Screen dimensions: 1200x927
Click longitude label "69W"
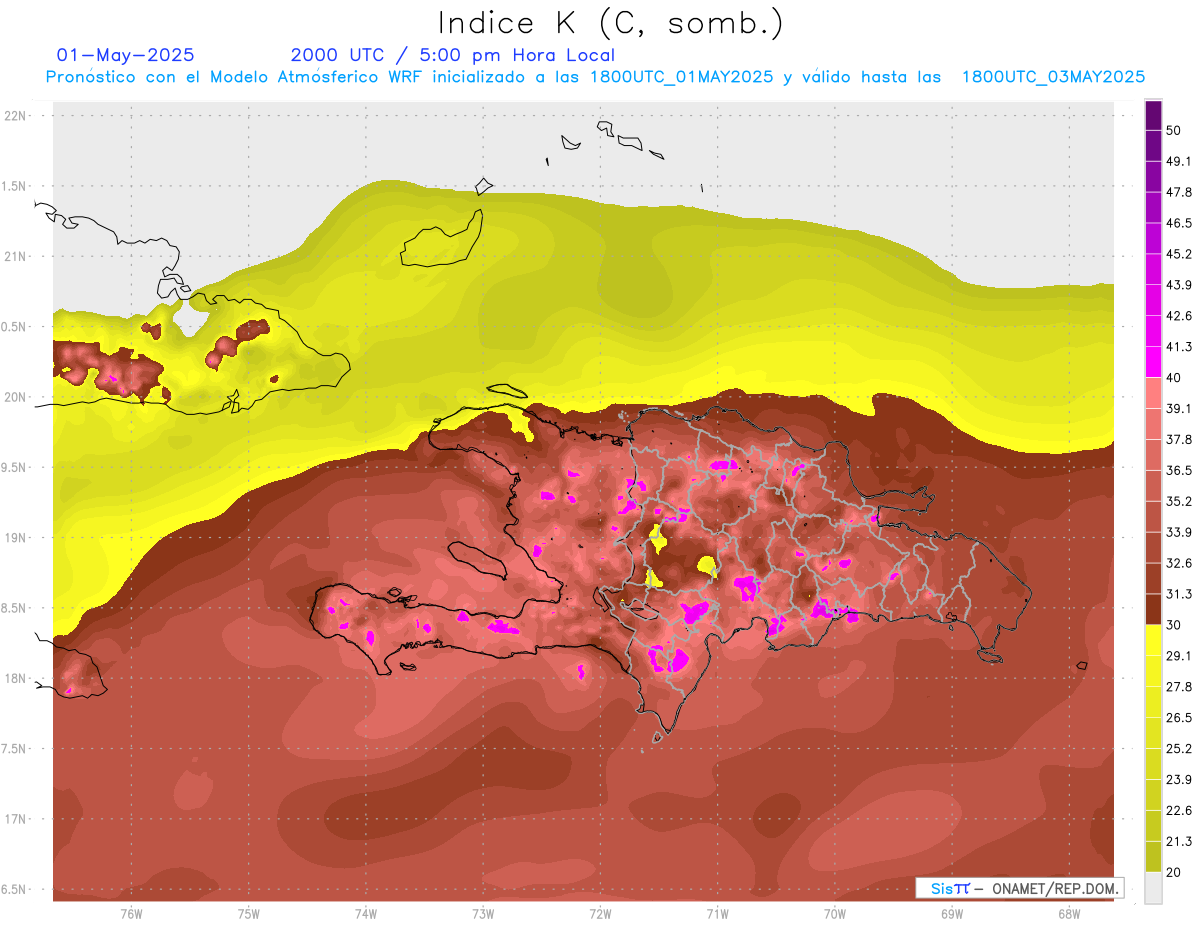[951, 914]
